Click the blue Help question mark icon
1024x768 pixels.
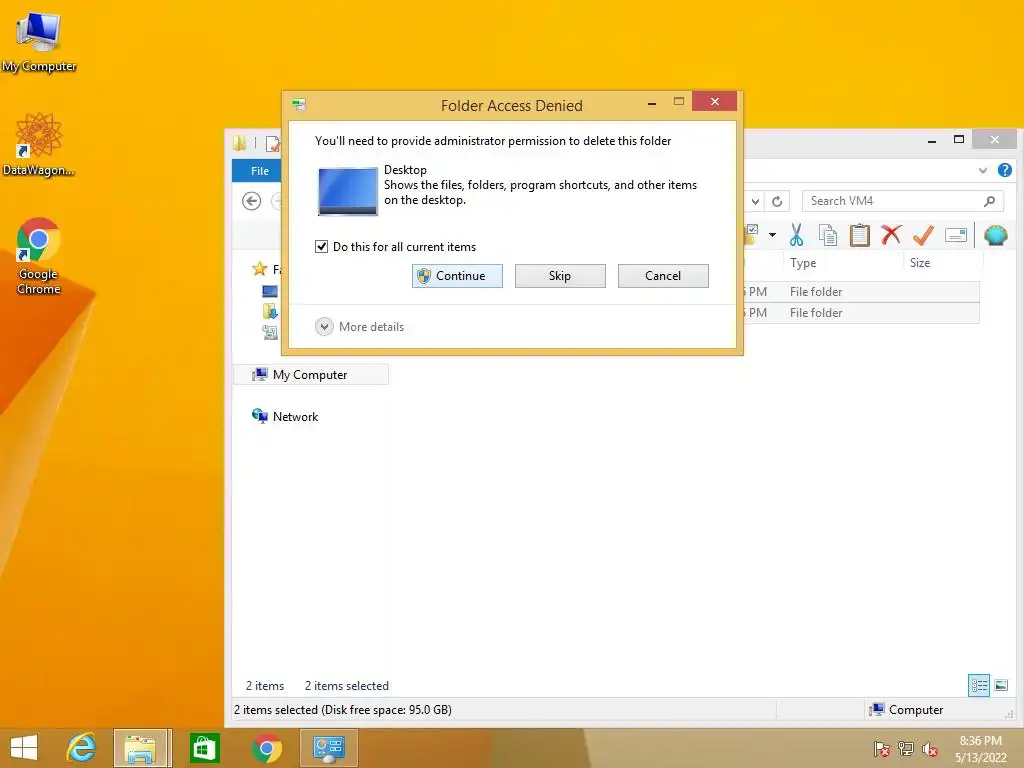1004,170
